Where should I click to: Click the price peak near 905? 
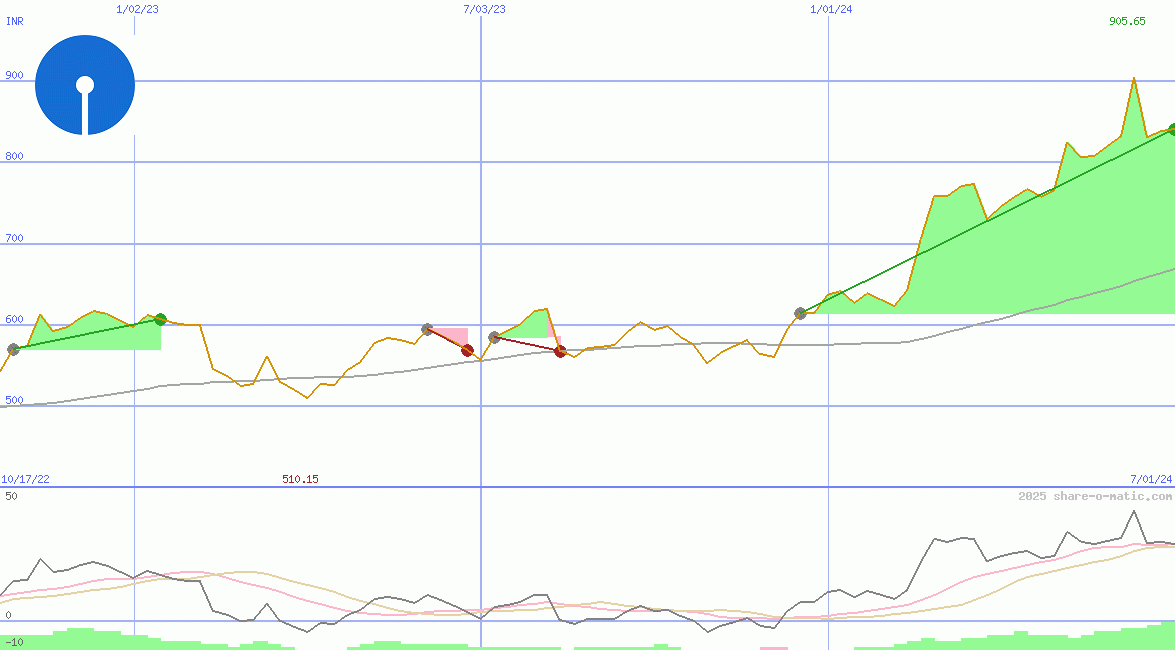[1133, 78]
